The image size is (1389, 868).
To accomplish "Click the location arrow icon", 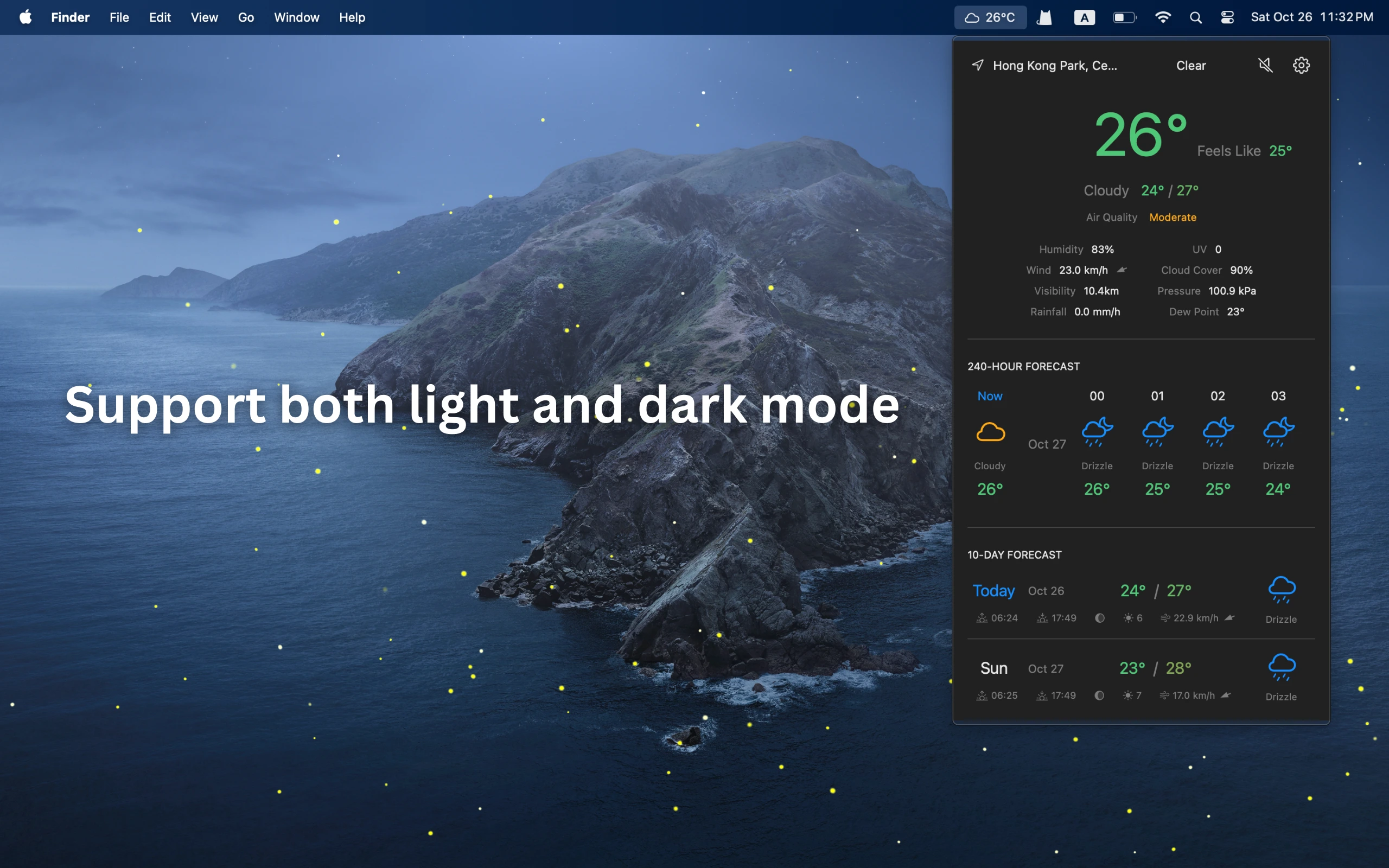I will click(978, 66).
